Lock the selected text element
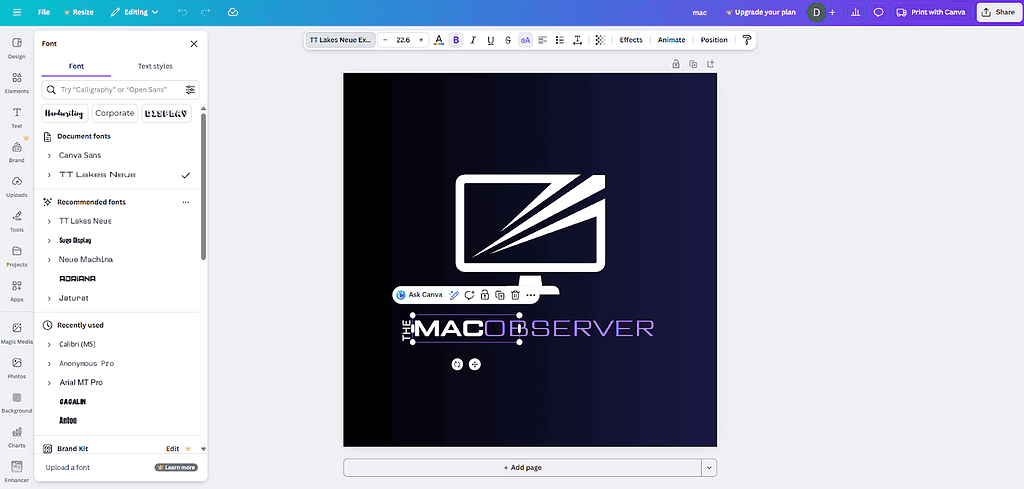 [x=484, y=295]
